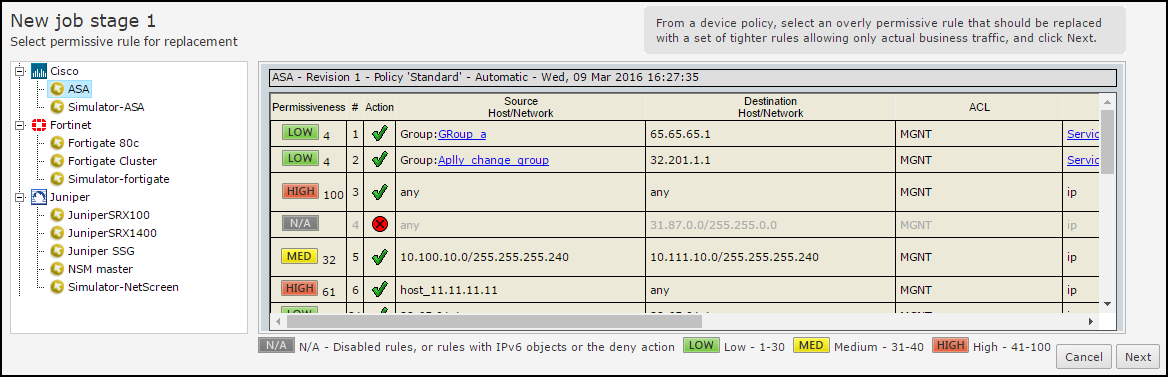1168x377 pixels.
Task: Click the Destination Host/Network column header
Action: tap(770, 107)
